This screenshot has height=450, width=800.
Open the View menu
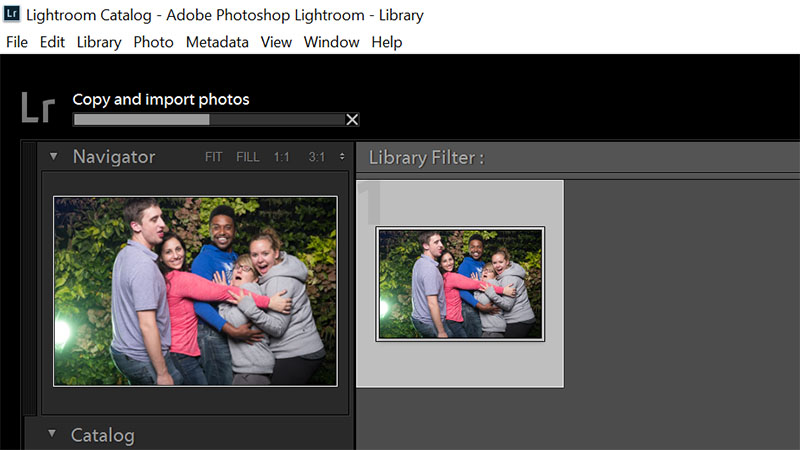(x=276, y=42)
